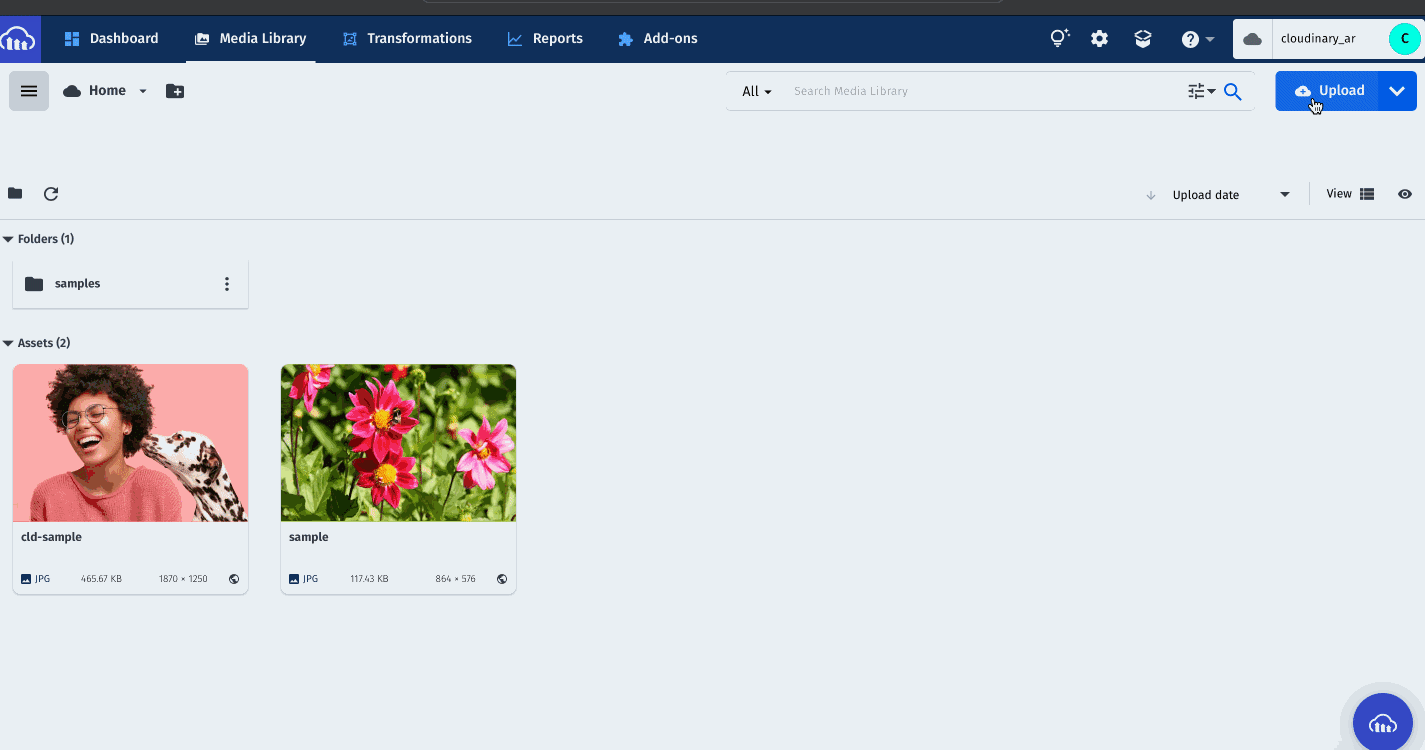The height and width of the screenshot is (750, 1425).
Task: Open the settings gear icon
Action: pyautogui.click(x=1099, y=38)
